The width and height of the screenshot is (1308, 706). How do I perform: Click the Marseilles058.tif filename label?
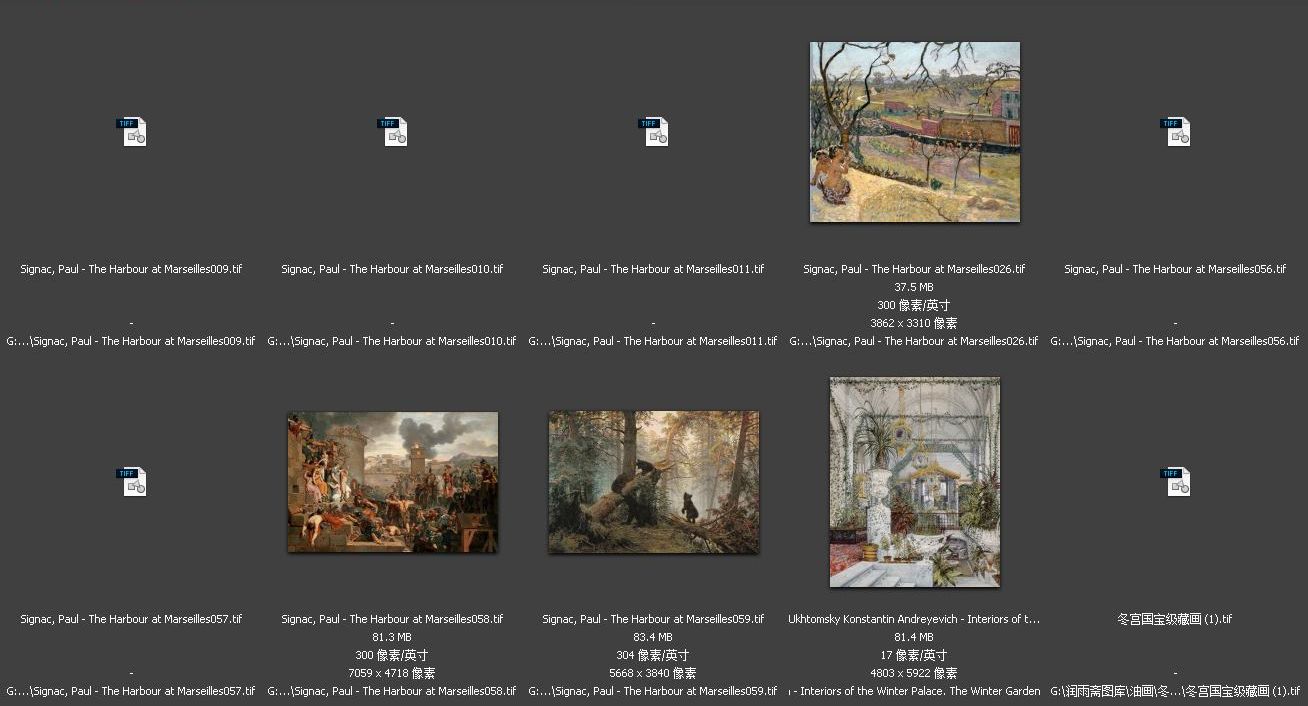tap(392, 619)
